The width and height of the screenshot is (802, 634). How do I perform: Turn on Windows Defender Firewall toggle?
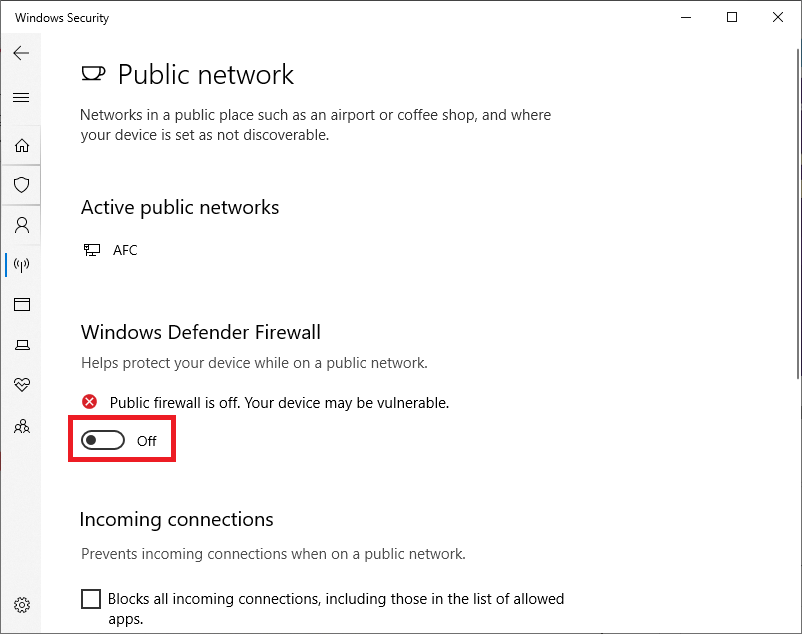click(103, 441)
